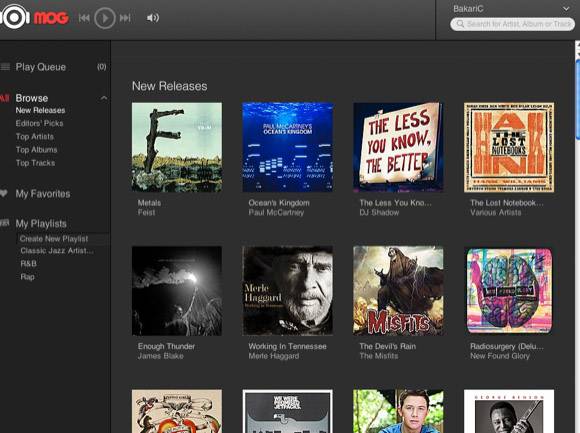Click artist name Merle Haggard below cover
This screenshot has height=433, width=580.
coord(274,356)
